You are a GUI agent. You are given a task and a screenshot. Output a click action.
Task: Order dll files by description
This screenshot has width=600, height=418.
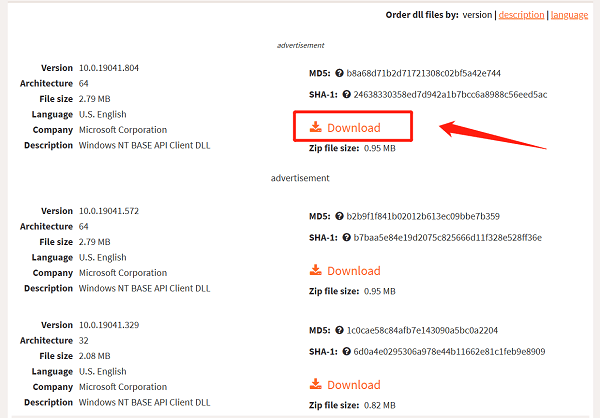521,15
